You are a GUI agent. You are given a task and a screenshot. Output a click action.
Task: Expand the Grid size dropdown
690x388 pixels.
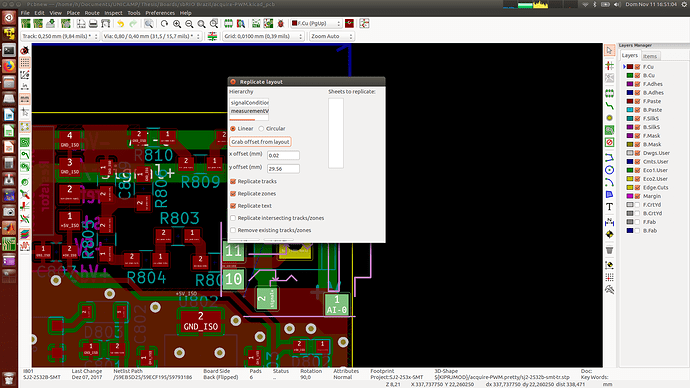tap(263, 36)
